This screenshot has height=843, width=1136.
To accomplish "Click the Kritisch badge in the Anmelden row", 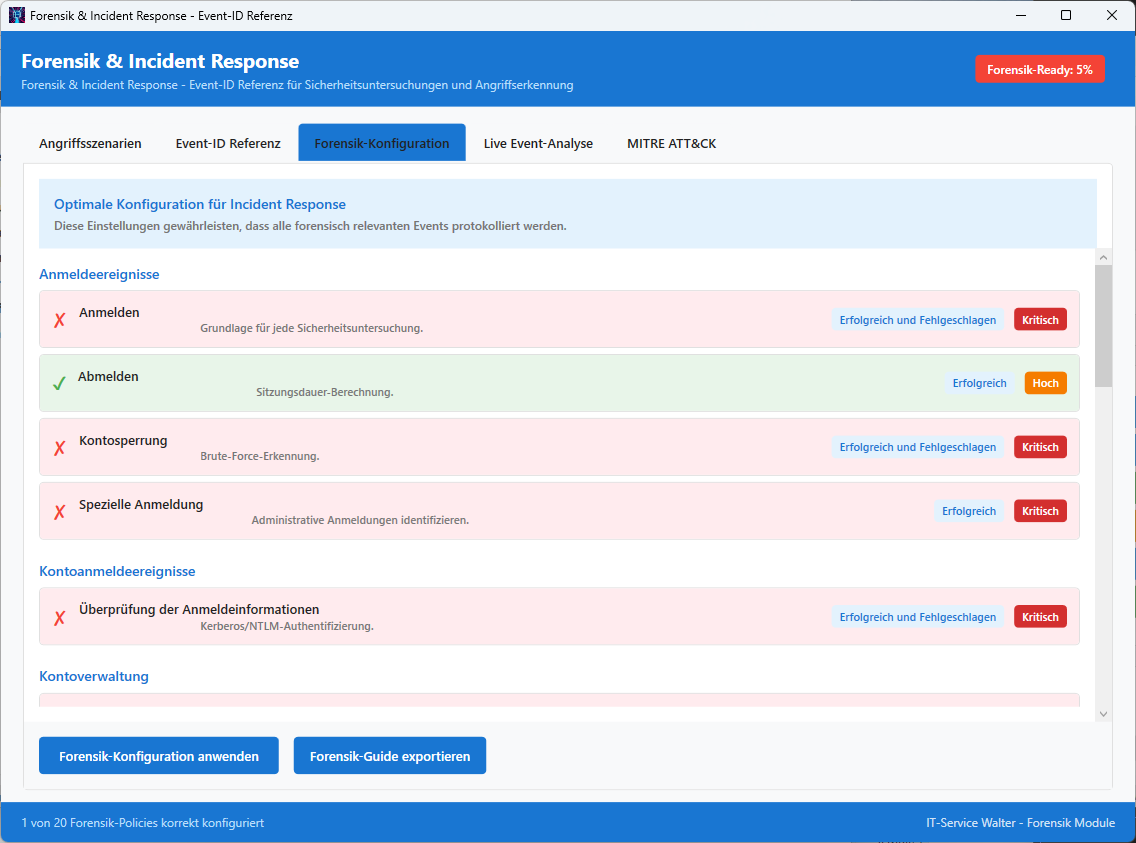I will coord(1040,320).
